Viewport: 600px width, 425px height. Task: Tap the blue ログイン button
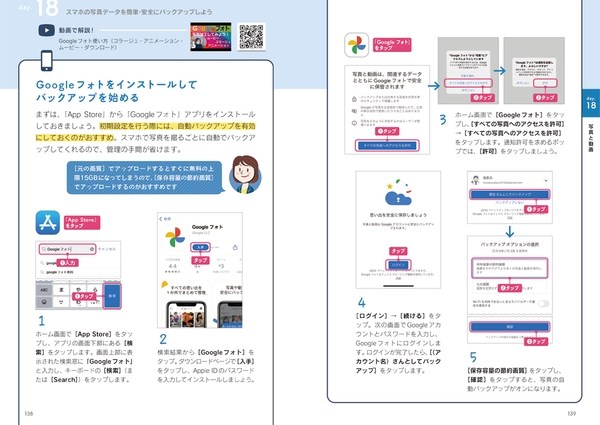point(398,265)
